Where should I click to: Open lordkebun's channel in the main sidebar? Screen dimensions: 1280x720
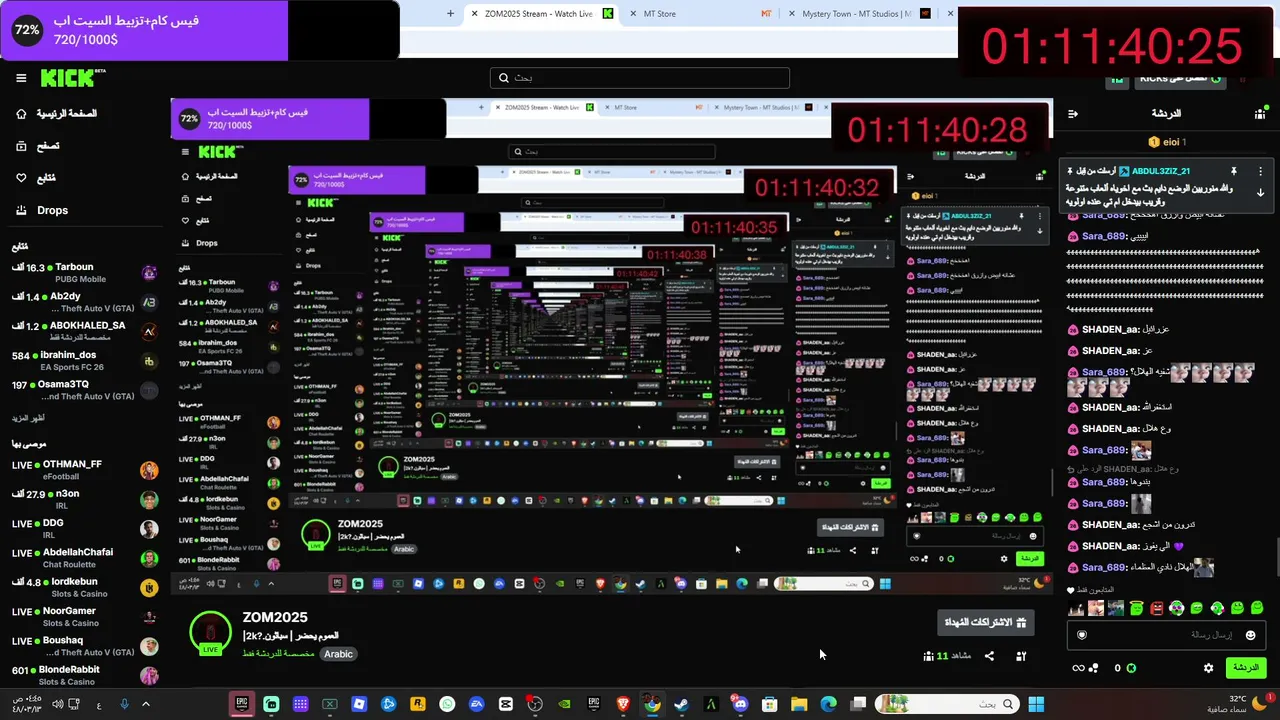(84, 588)
